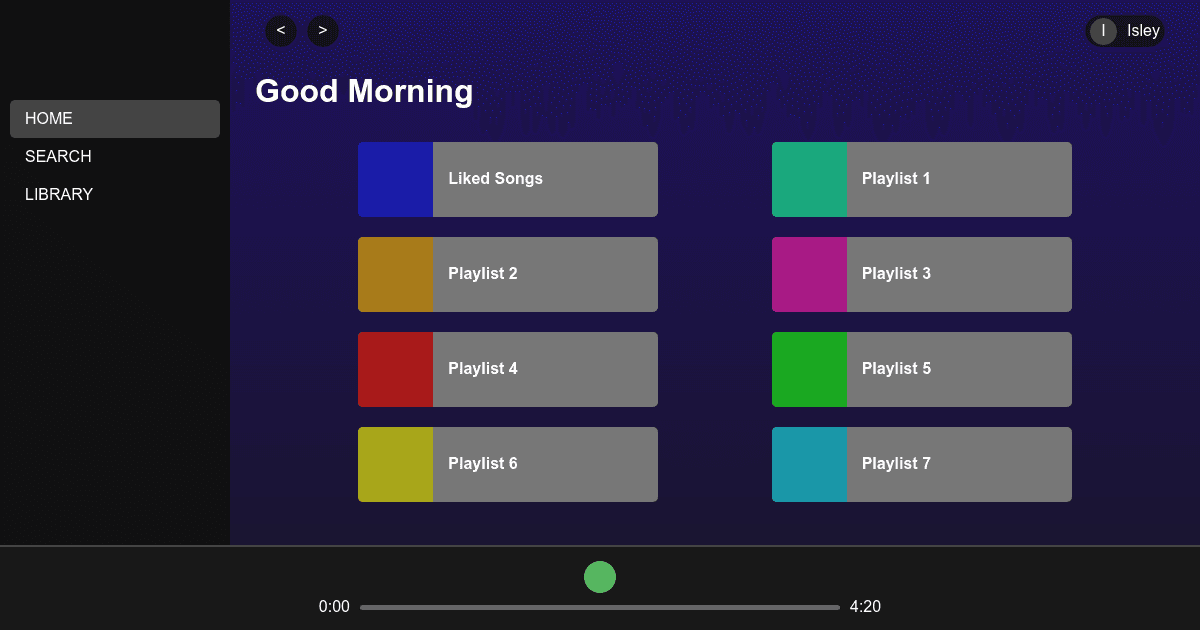Click the back navigation arrow

pyautogui.click(x=281, y=31)
